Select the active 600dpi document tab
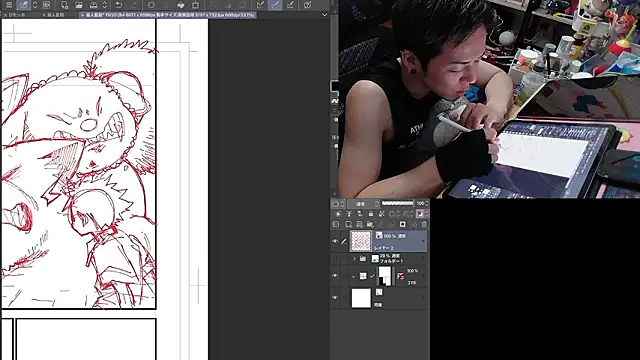The image size is (640, 360). [168, 15]
